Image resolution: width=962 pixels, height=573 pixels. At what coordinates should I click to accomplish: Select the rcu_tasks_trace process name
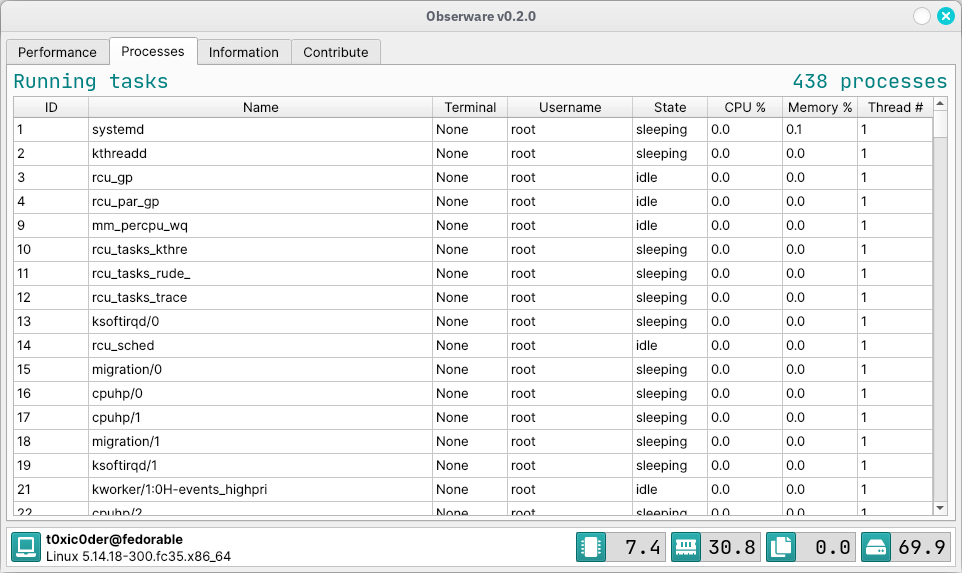tap(139, 298)
